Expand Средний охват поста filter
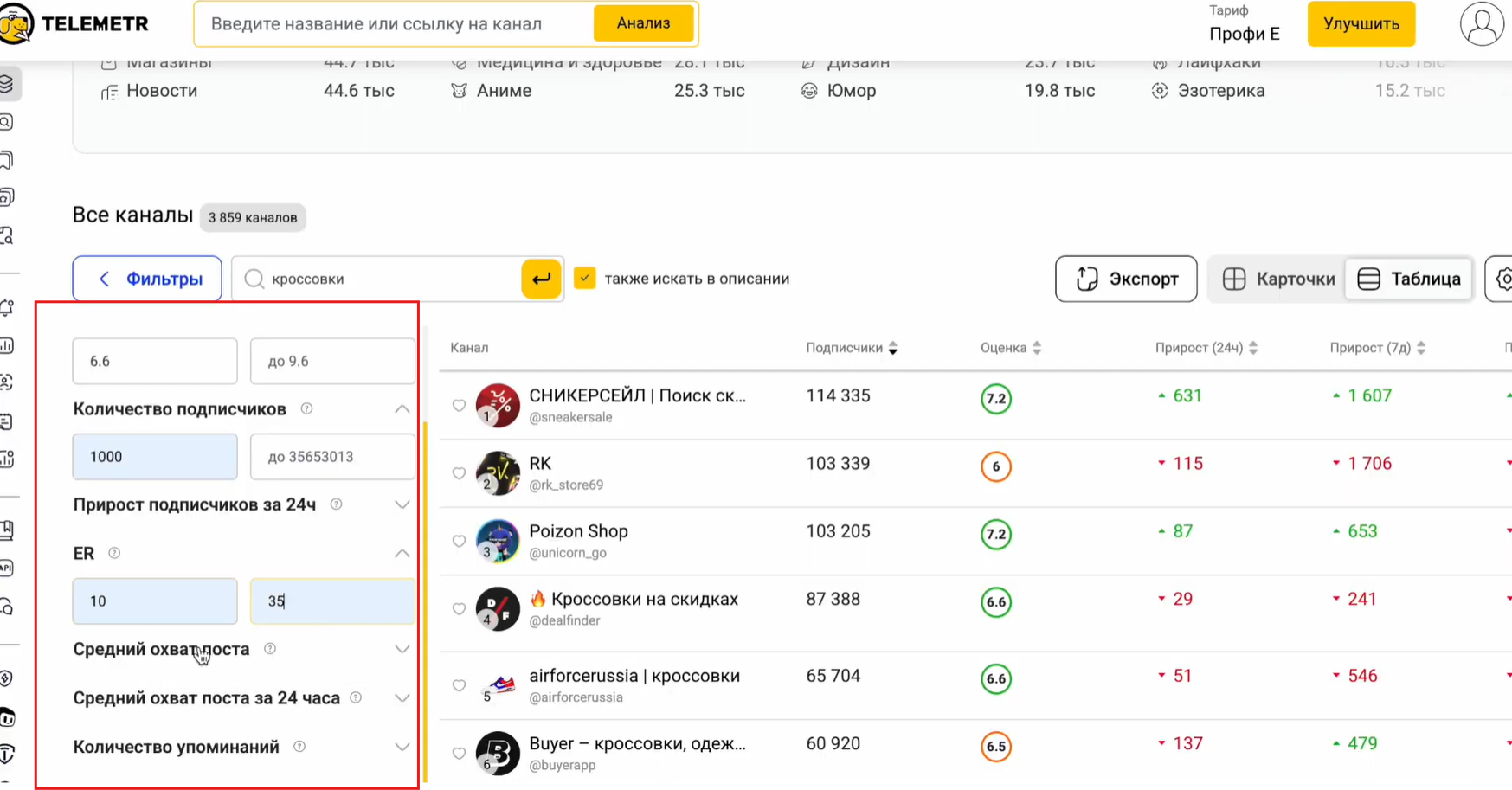1512x790 pixels. [x=402, y=649]
